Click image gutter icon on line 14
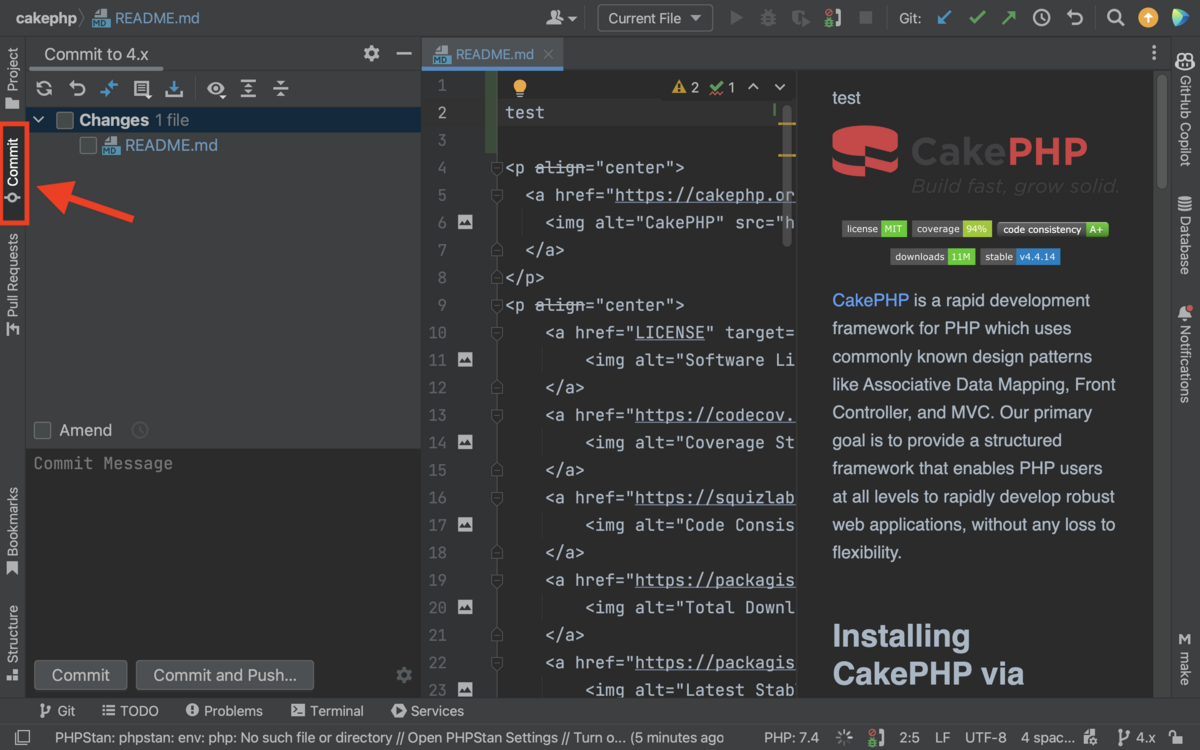 tap(465, 441)
